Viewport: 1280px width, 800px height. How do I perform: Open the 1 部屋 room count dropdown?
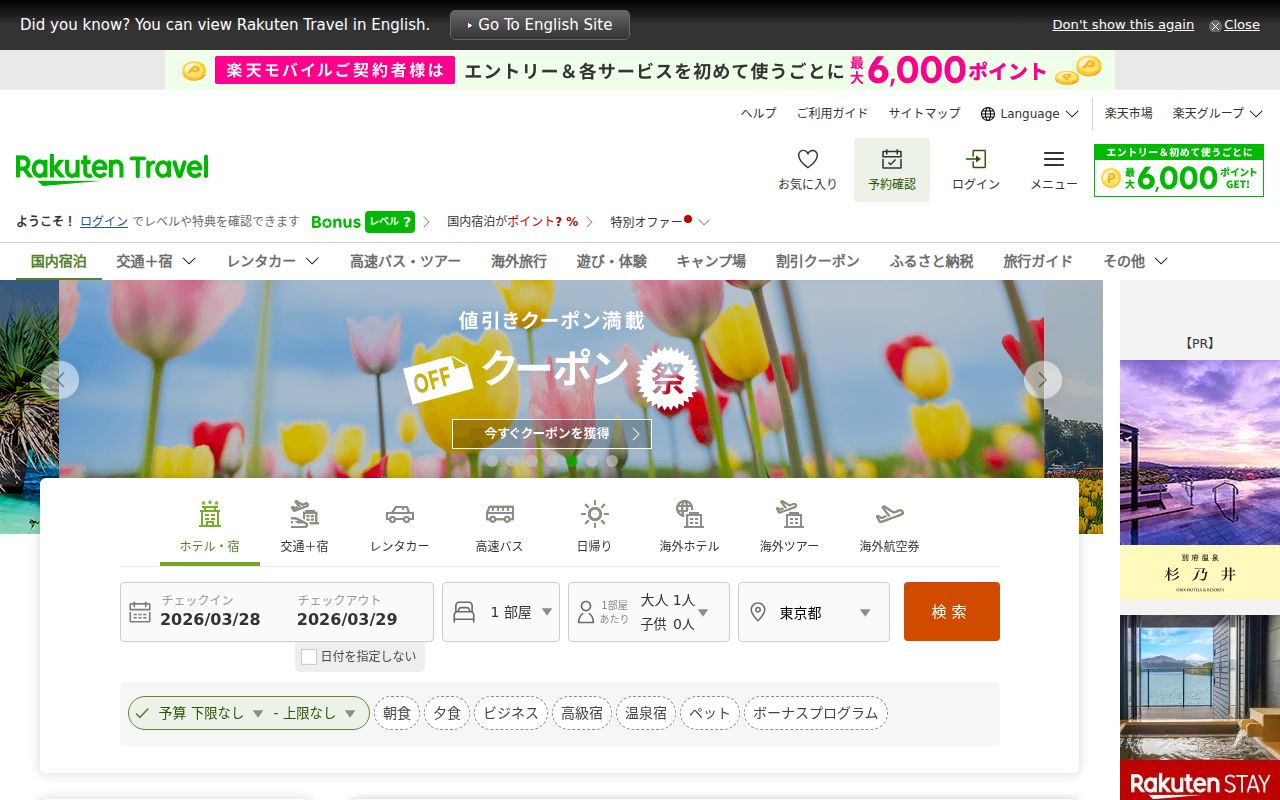(x=501, y=612)
